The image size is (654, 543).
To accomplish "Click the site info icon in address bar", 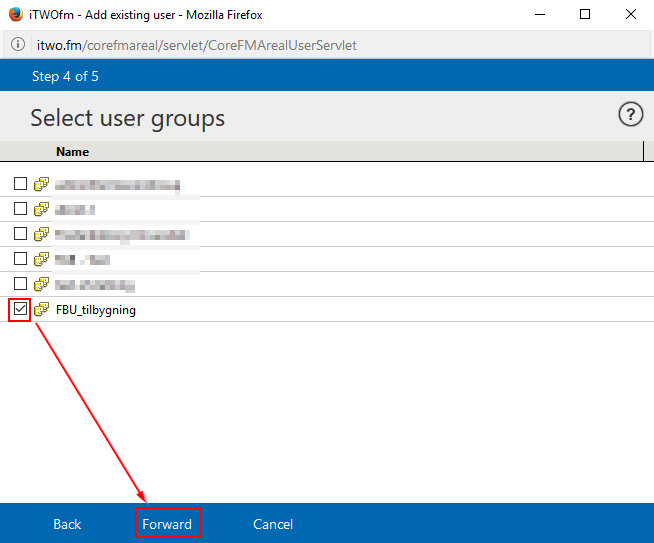I will point(19,45).
